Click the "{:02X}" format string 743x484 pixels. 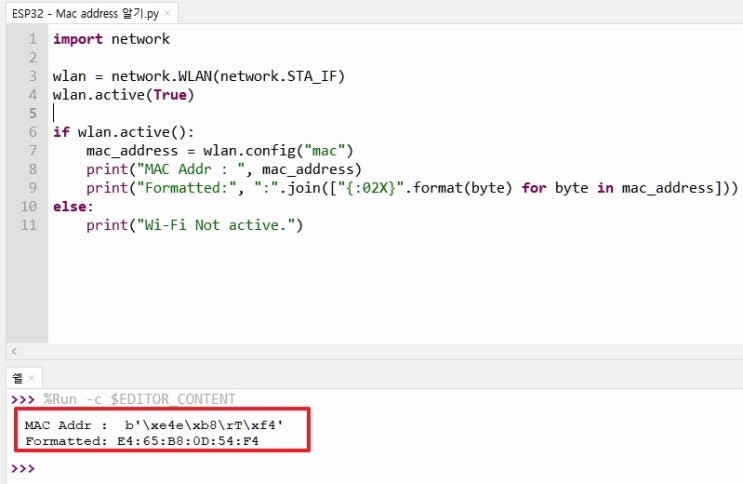tap(371, 188)
